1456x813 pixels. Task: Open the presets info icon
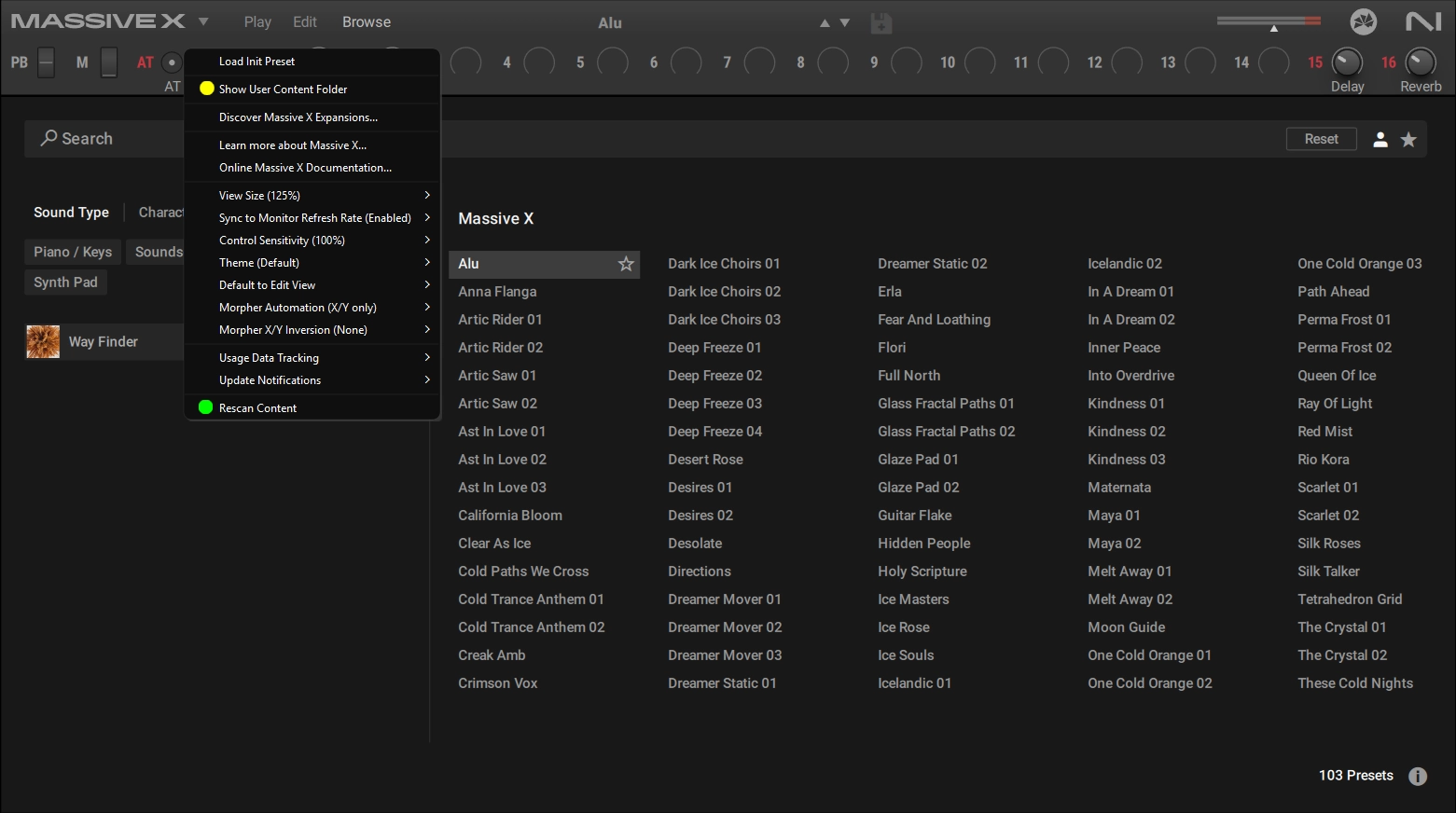pos(1418,776)
